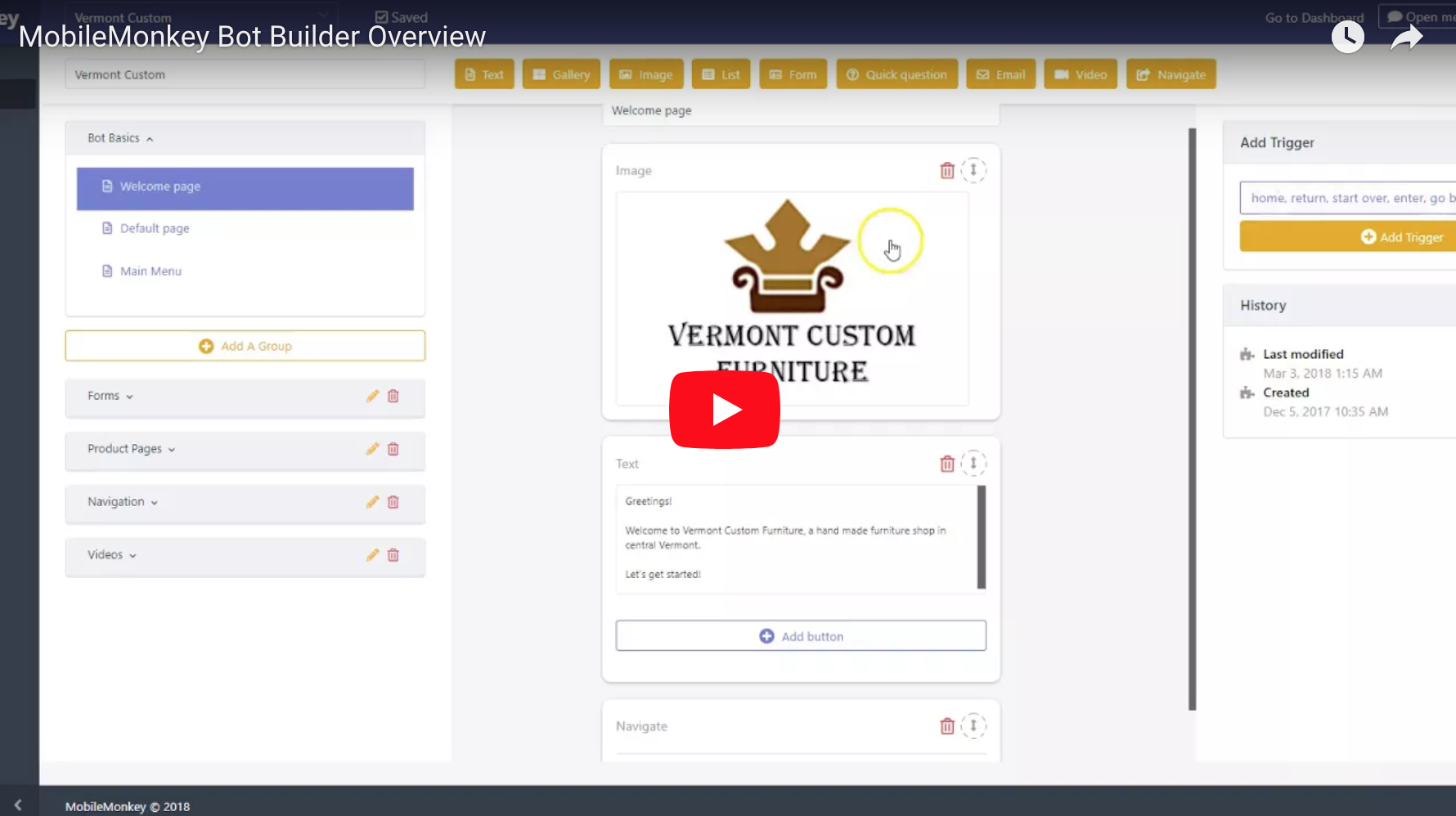Toggle the Saved checkbox
Image resolution: width=1456 pixels, height=816 pixels.
point(380,16)
